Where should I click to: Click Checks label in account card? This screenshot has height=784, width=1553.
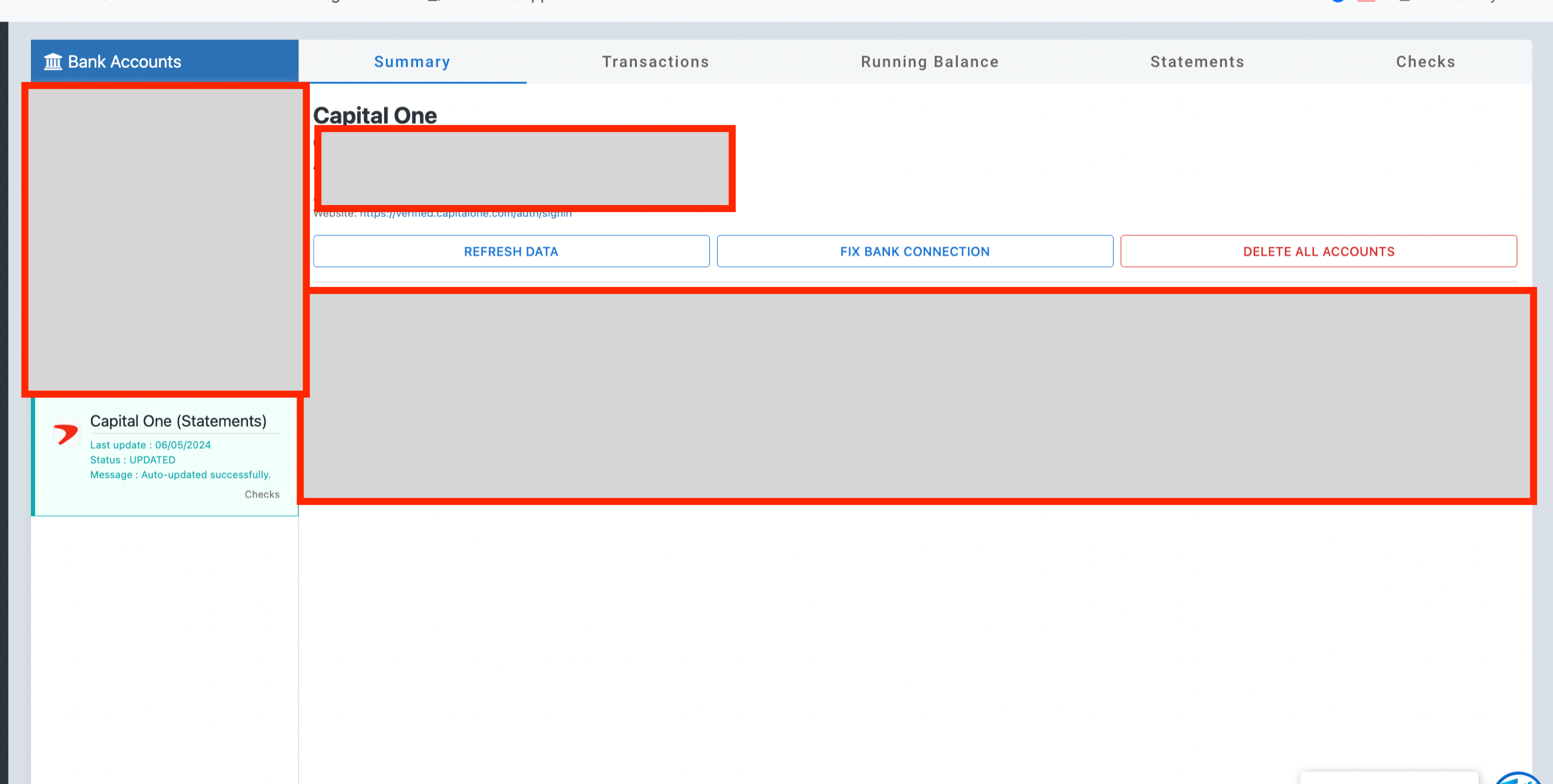(262, 494)
